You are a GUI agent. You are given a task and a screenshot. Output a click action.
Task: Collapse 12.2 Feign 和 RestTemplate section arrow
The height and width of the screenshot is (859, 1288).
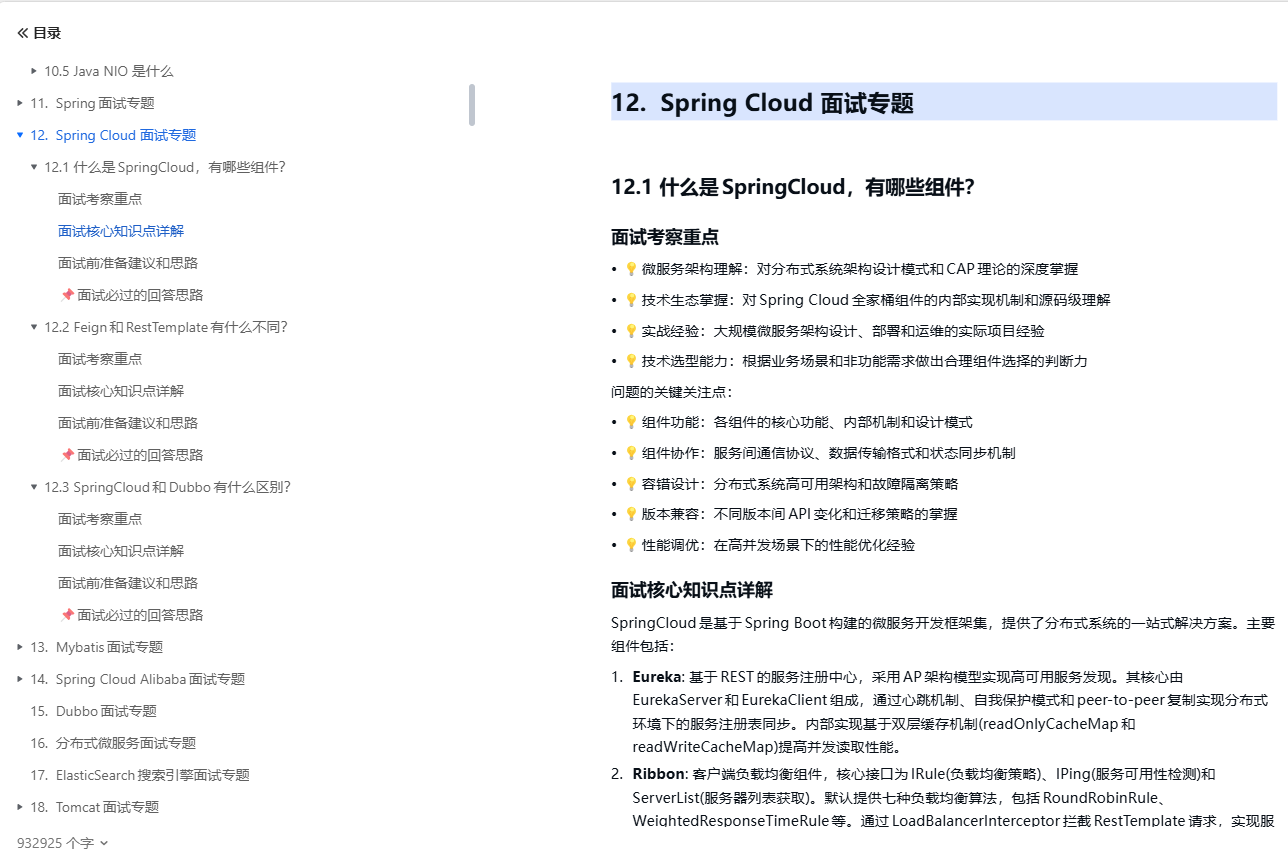coord(34,327)
